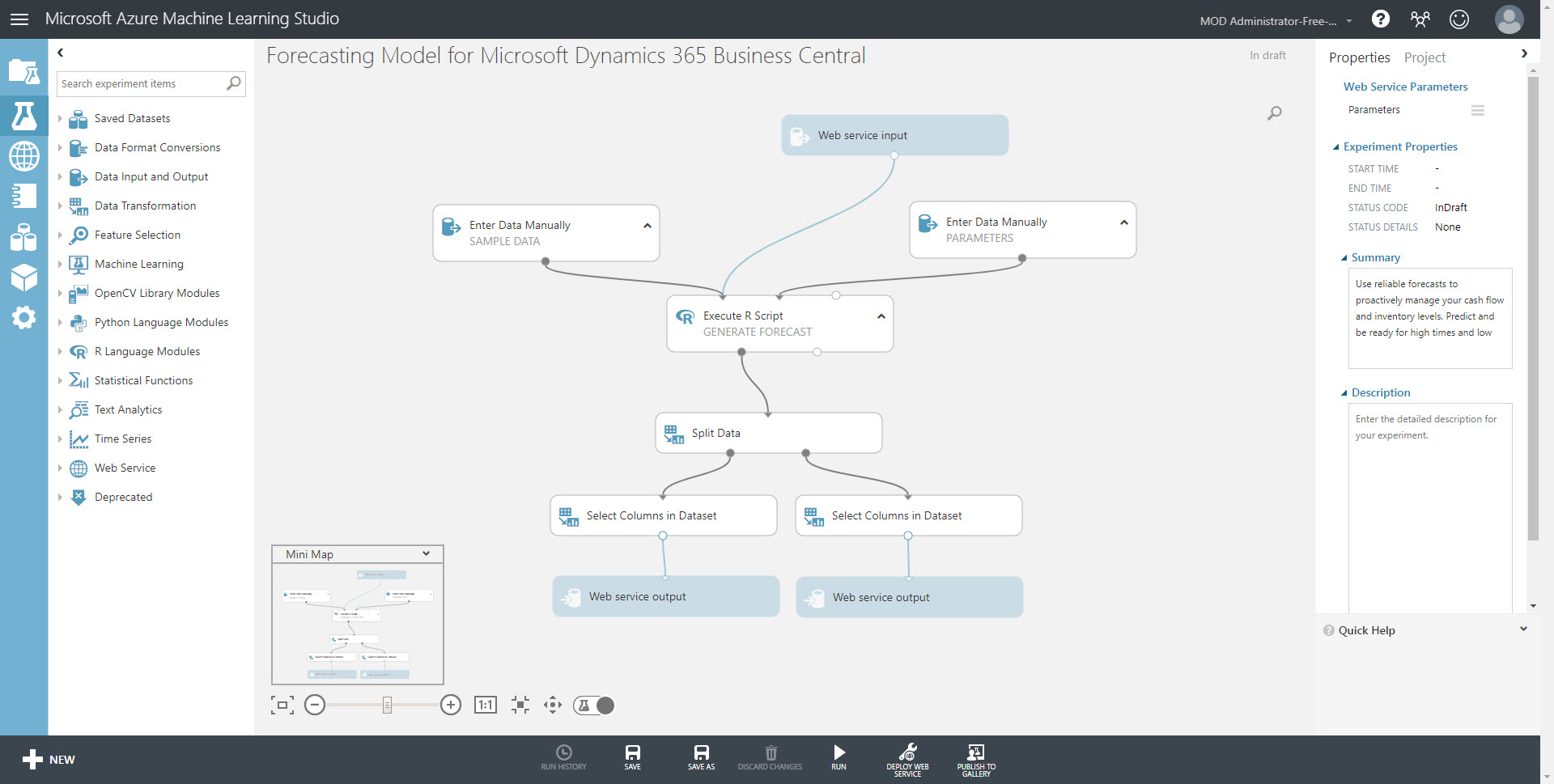Expand R Language Modules category
Image resolution: width=1554 pixels, height=784 pixels.
pyautogui.click(x=60, y=351)
